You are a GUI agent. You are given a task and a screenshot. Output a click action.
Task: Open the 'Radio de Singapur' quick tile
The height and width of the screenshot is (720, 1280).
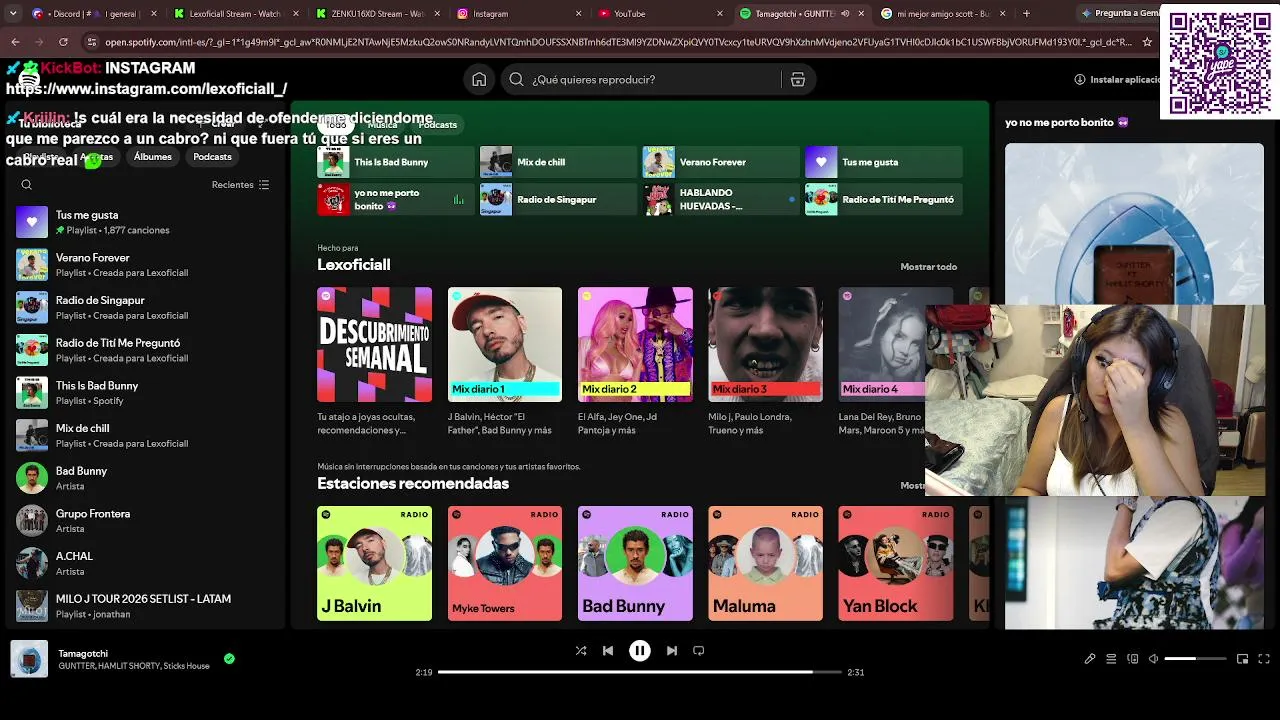click(x=558, y=199)
